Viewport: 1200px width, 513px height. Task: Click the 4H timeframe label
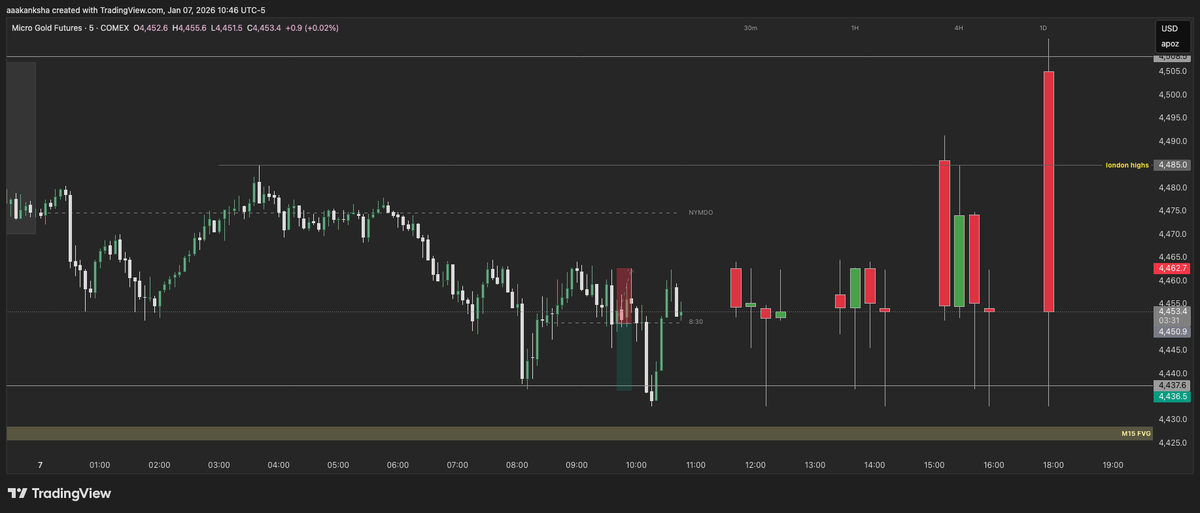(x=958, y=28)
